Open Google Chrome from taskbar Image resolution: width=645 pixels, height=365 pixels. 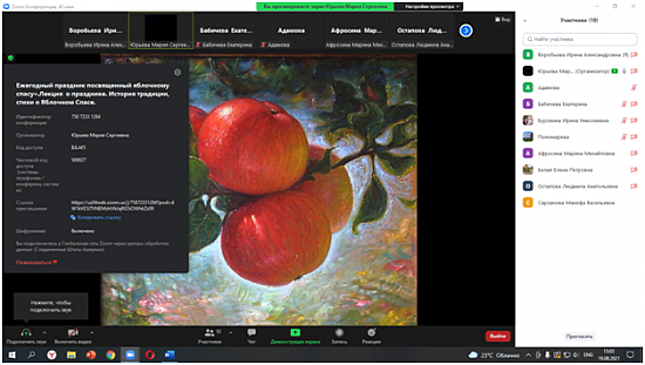111,355
